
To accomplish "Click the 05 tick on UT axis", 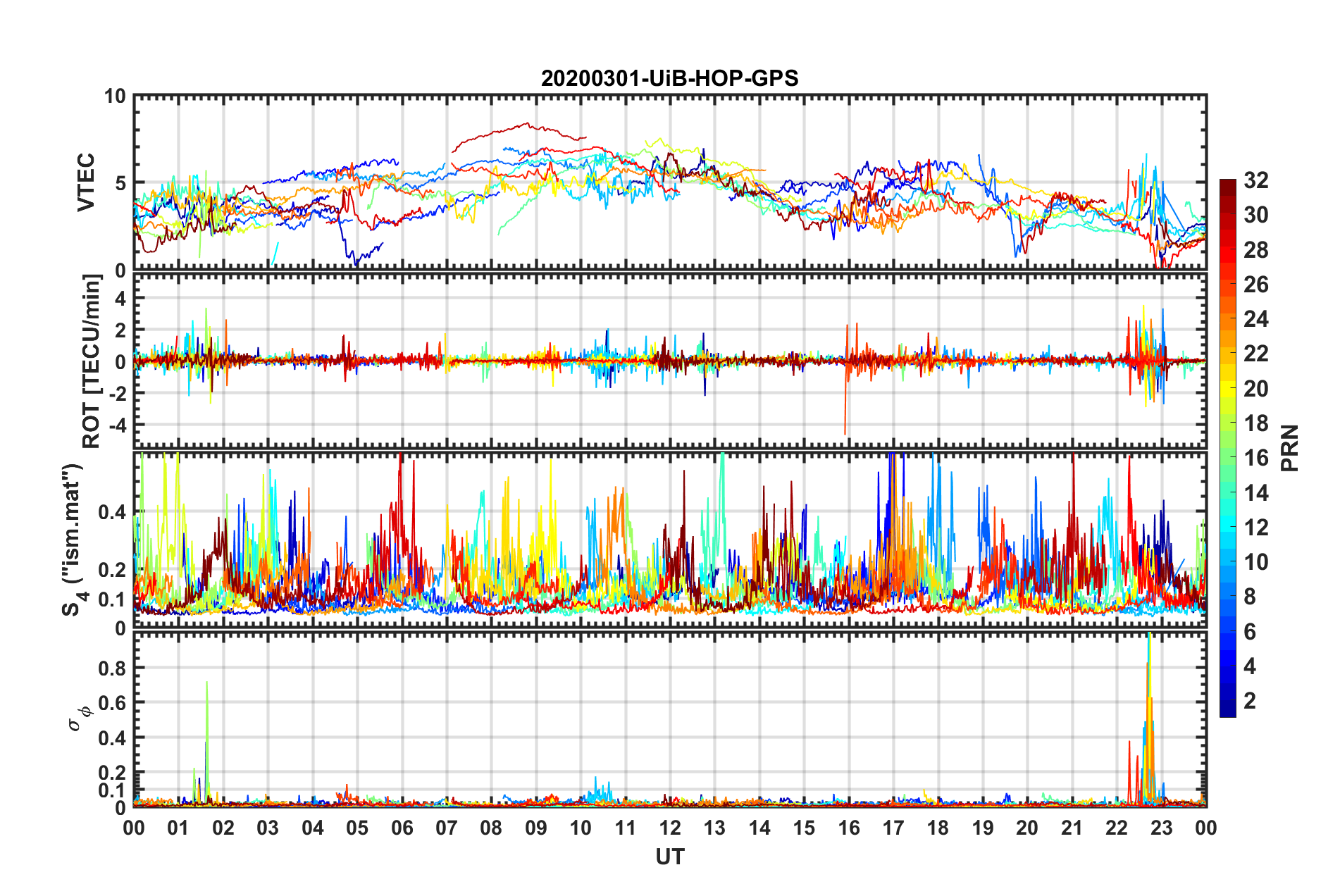I will pos(357,828).
